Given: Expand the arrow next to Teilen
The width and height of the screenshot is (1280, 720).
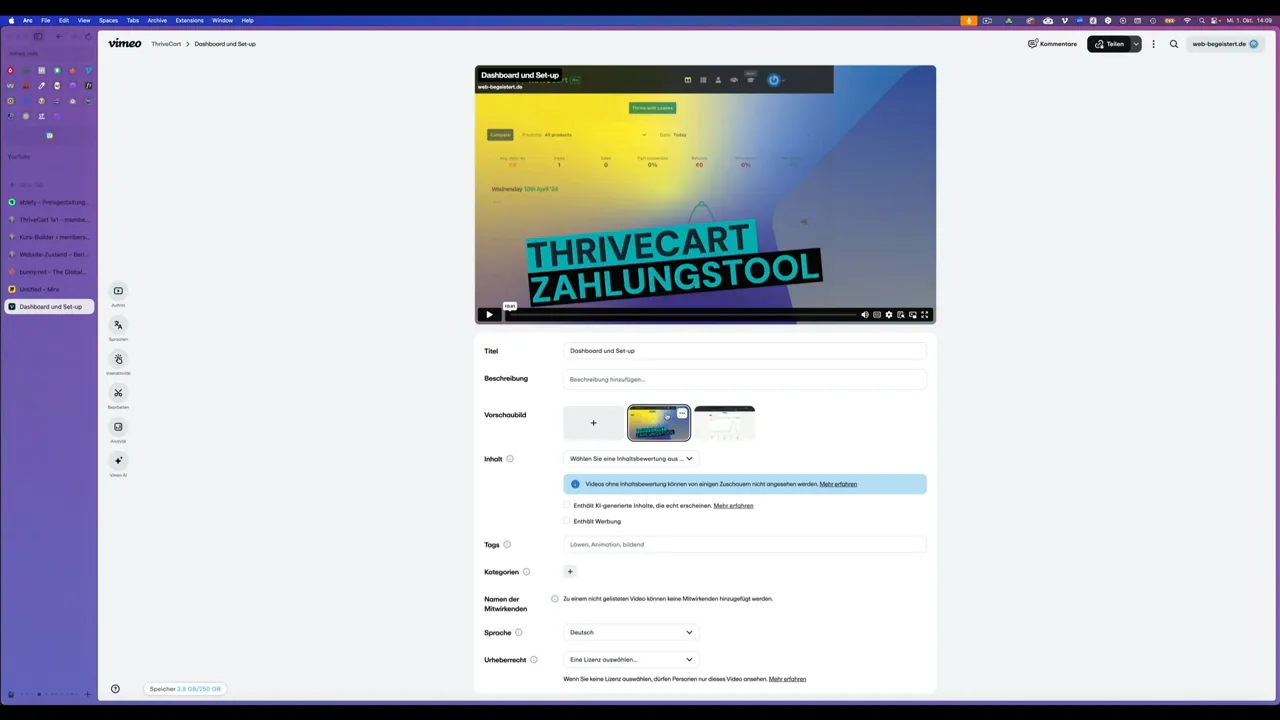Looking at the screenshot, I should (1136, 44).
